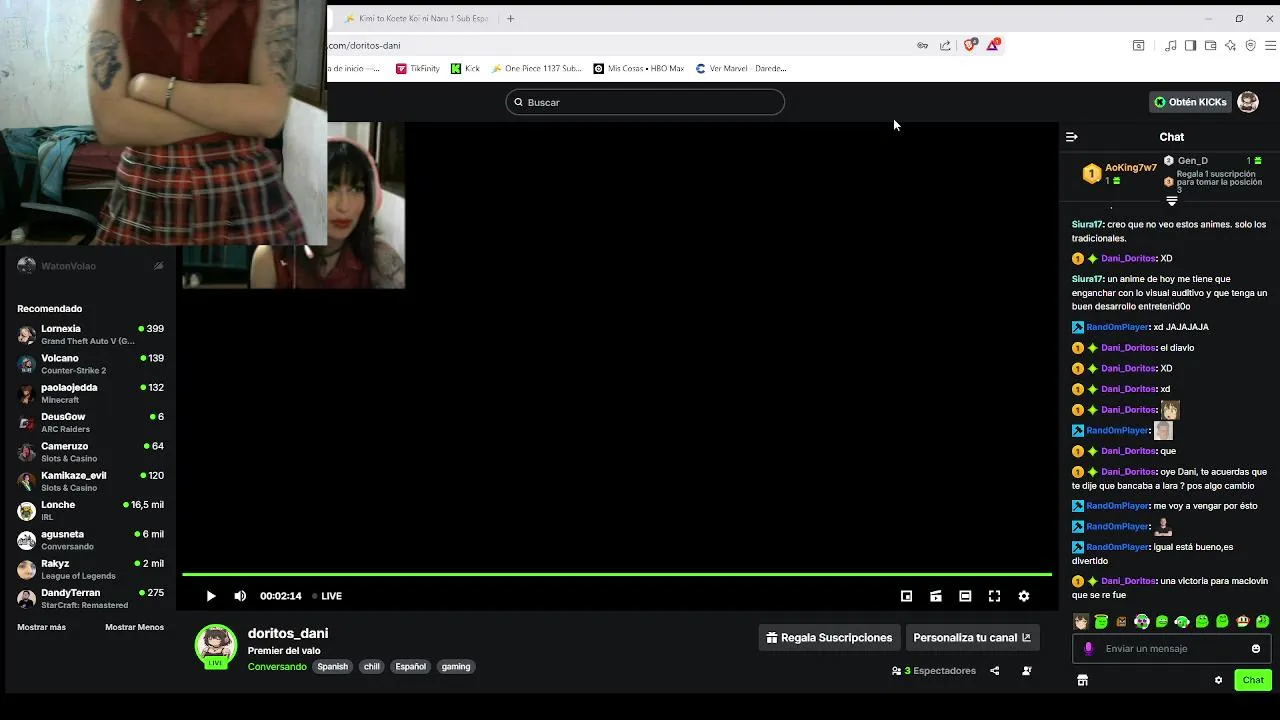Insert the brown angry box emote
The height and width of the screenshot is (720, 1280).
1121,622
